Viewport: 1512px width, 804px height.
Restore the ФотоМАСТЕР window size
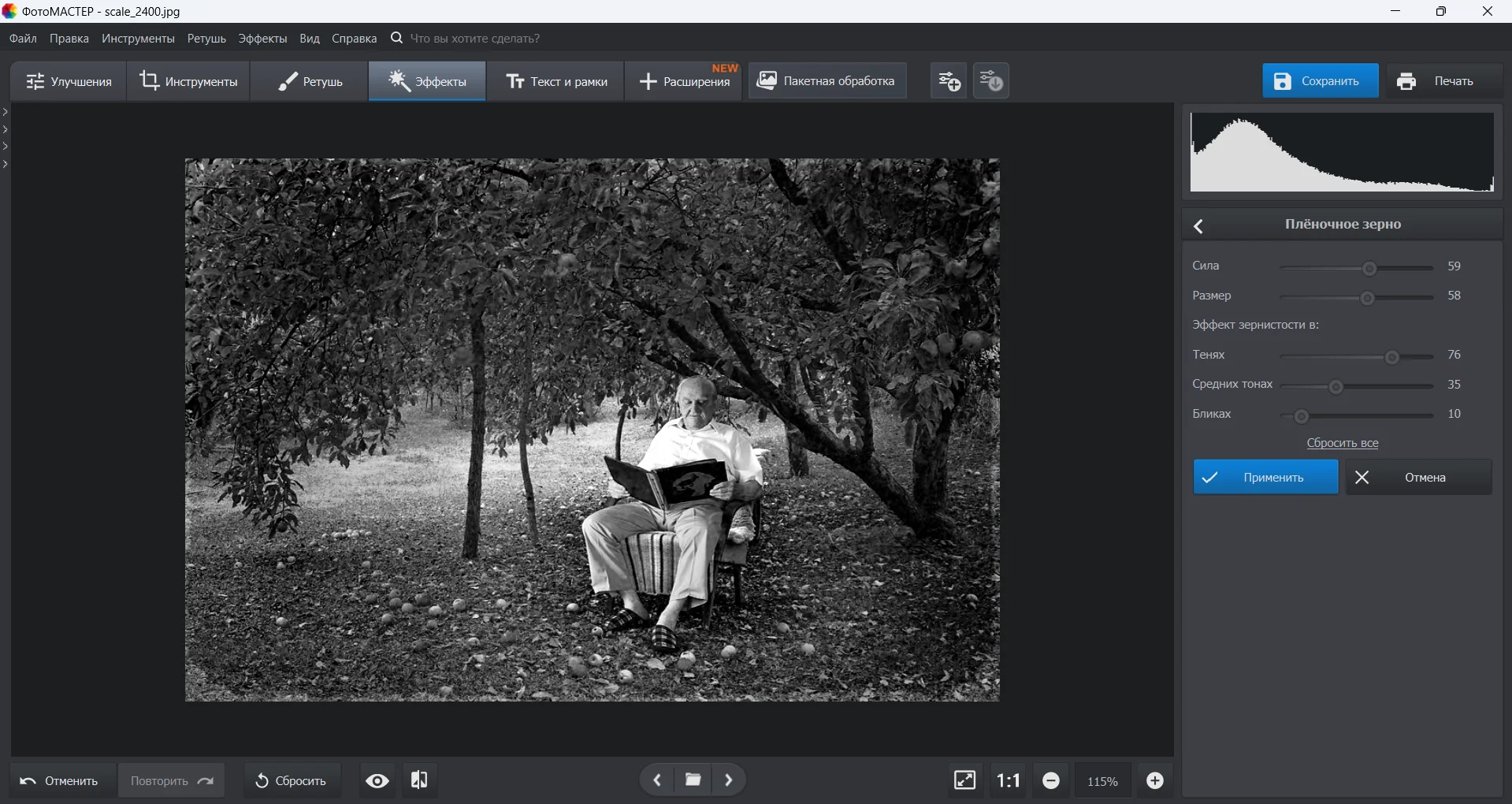coord(1441,11)
